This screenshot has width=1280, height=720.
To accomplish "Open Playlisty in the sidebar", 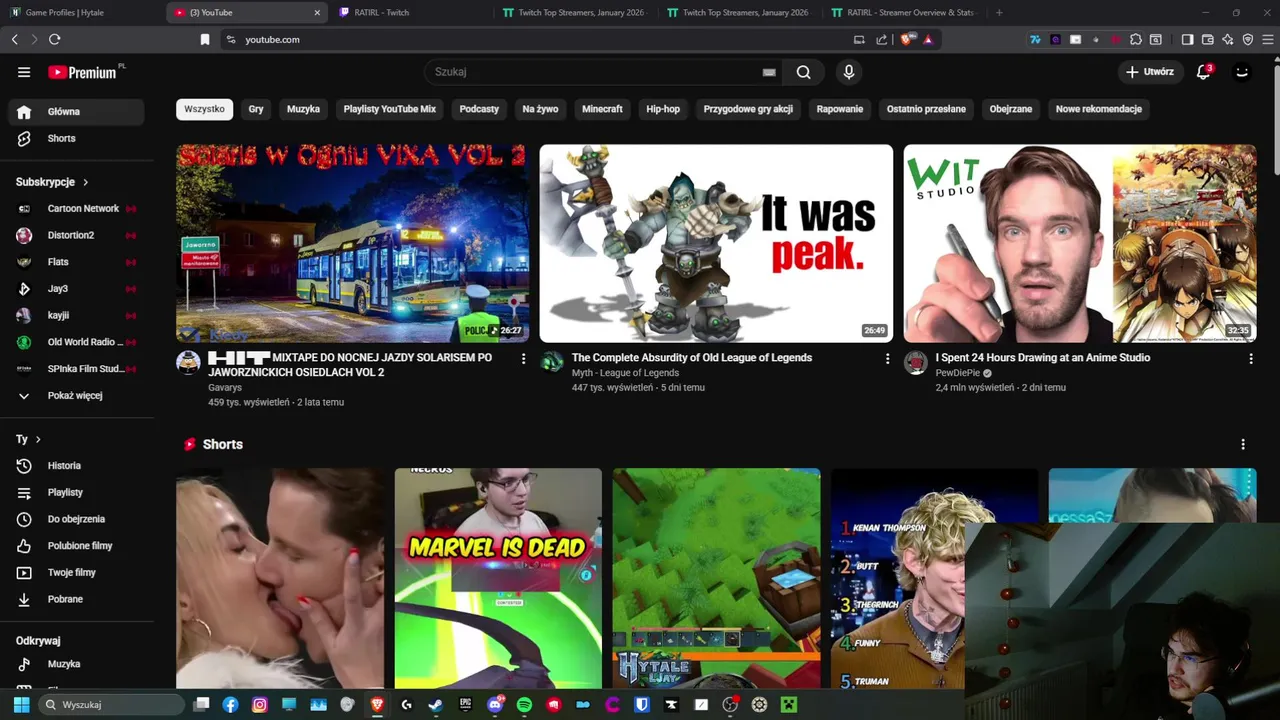I will pyautogui.click(x=77, y=492).
